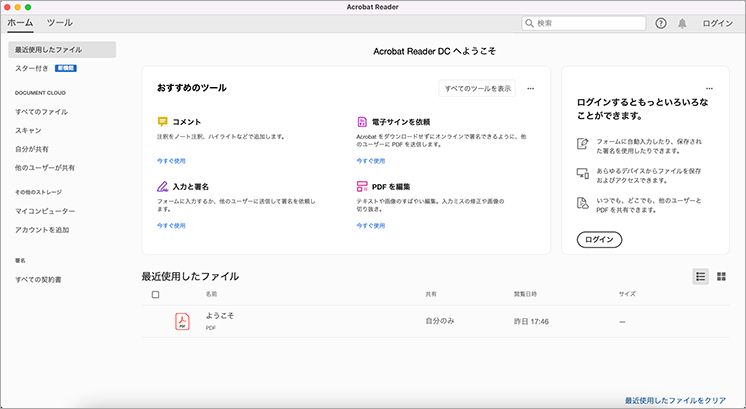Sort by the サイズ column header
The image size is (746, 409).
click(x=627, y=294)
